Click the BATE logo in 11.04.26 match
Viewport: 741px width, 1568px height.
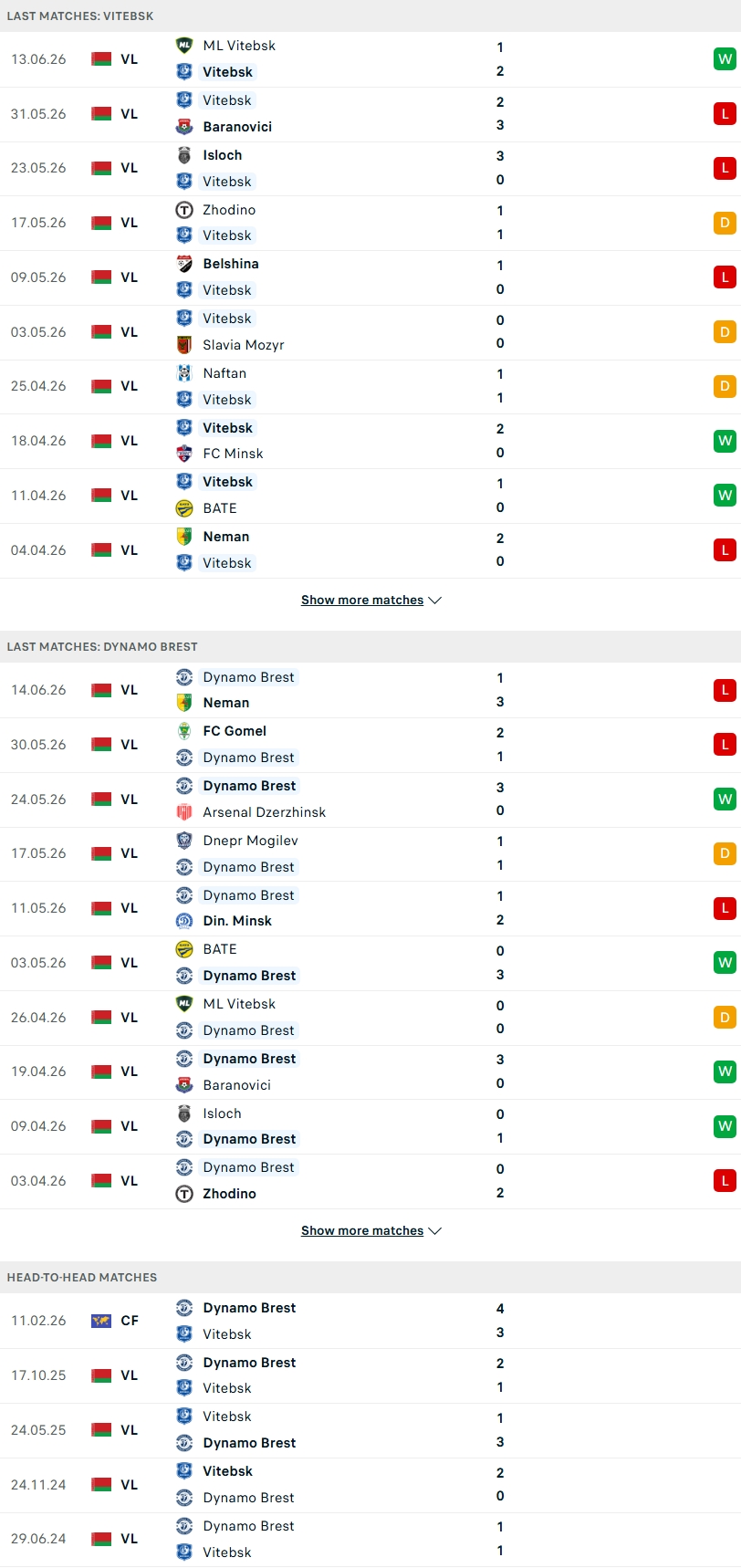pyautogui.click(x=184, y=508)
